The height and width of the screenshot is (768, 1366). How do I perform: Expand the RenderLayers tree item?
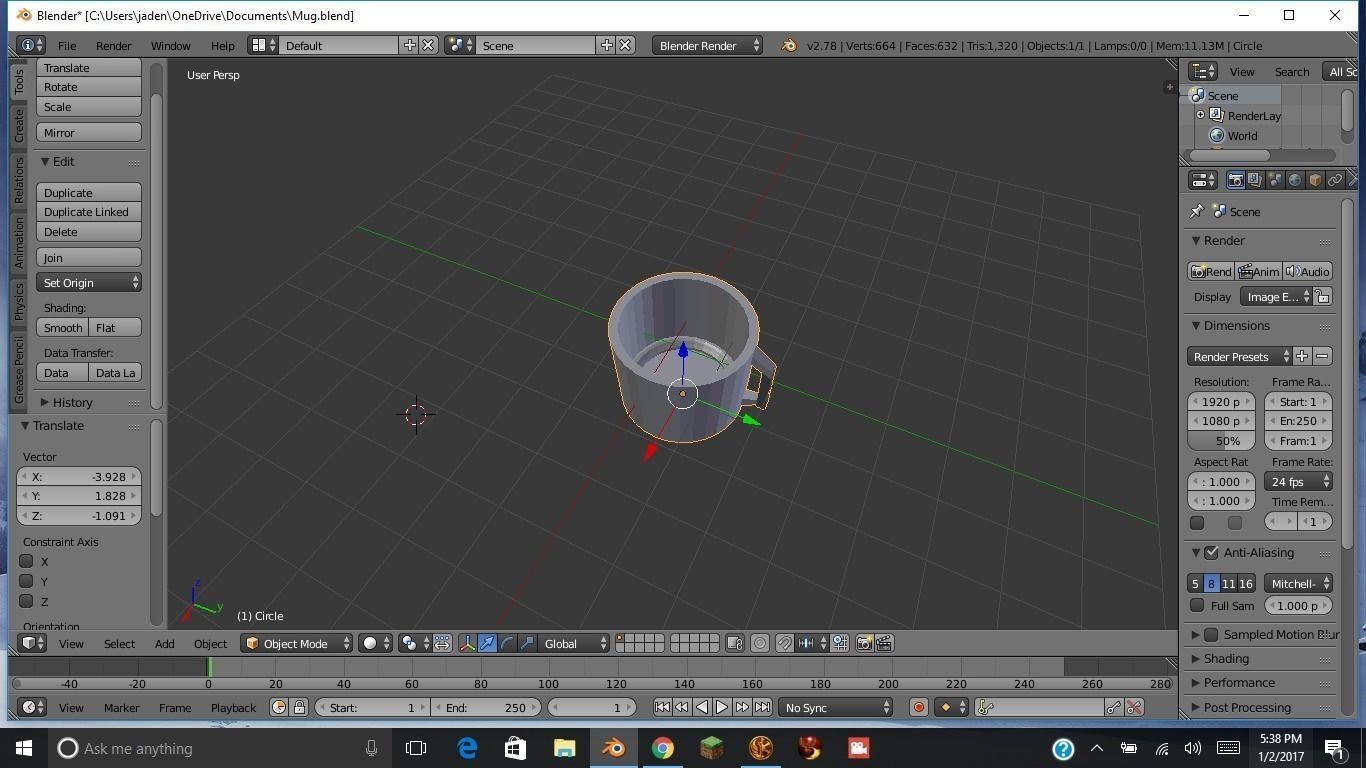click(x=1201, y=115)
